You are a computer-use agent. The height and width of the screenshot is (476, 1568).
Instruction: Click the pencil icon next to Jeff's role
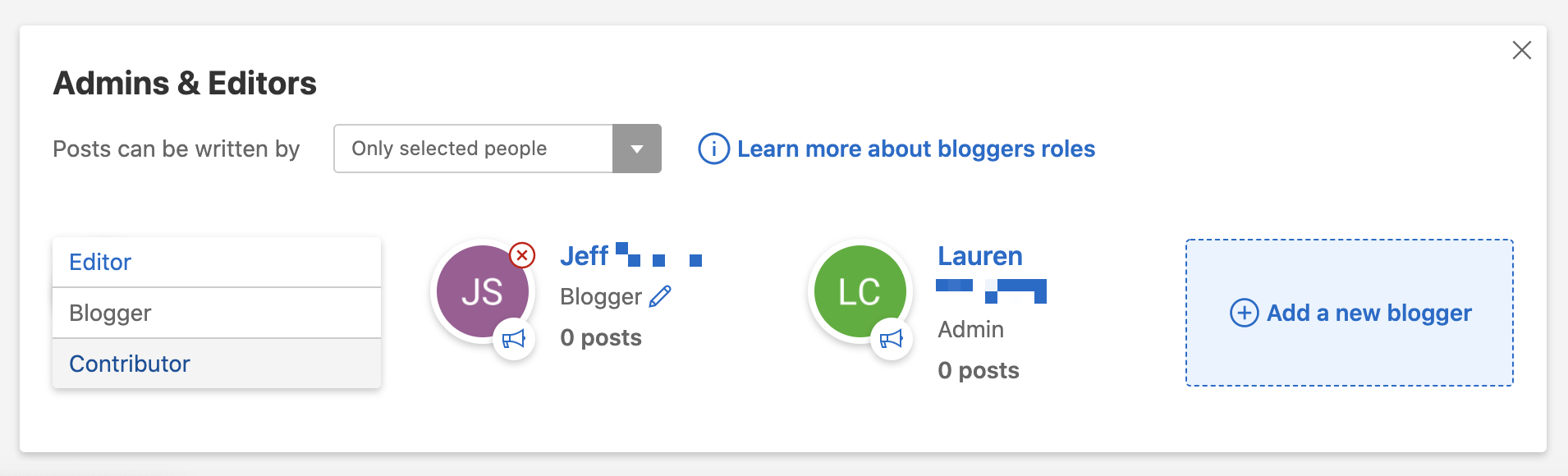[659, 297]
